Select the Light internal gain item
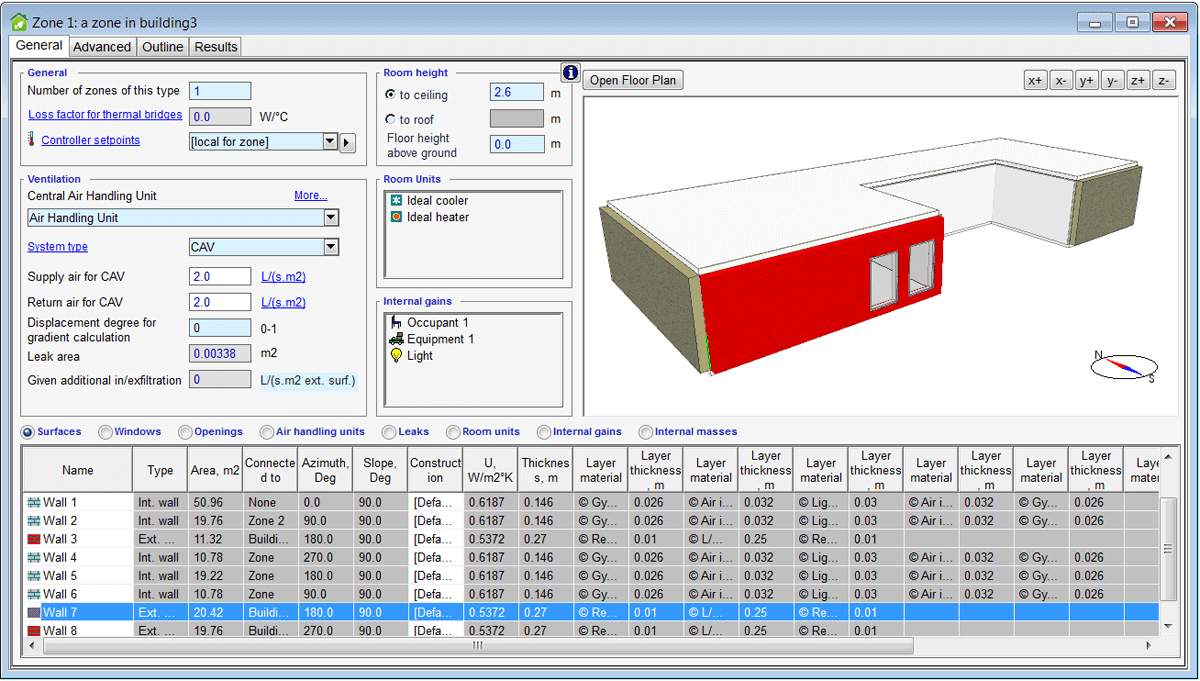The image size is (1200, 681). click(x=419, y=355)
